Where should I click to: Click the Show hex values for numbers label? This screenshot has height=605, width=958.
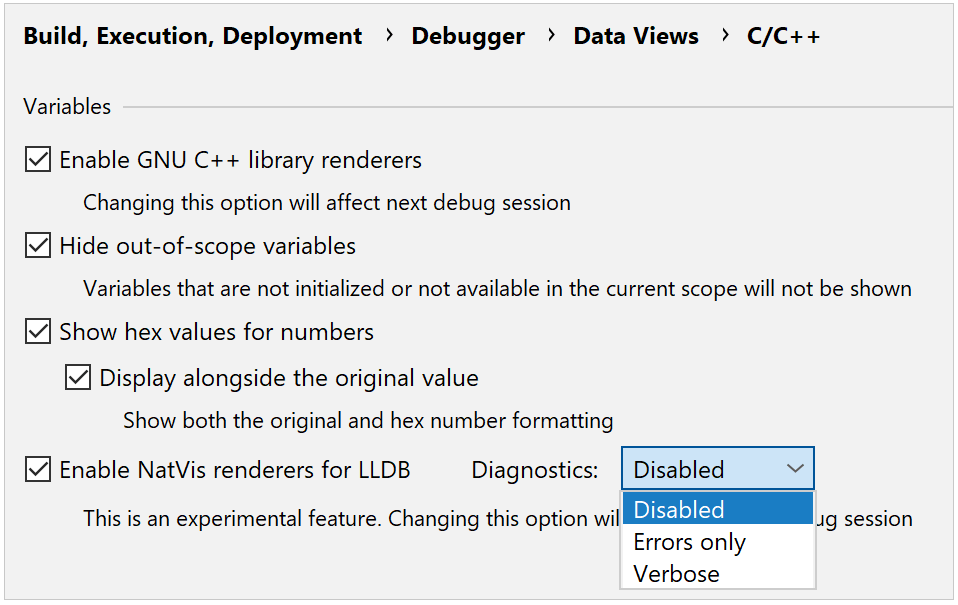(216, 332)
